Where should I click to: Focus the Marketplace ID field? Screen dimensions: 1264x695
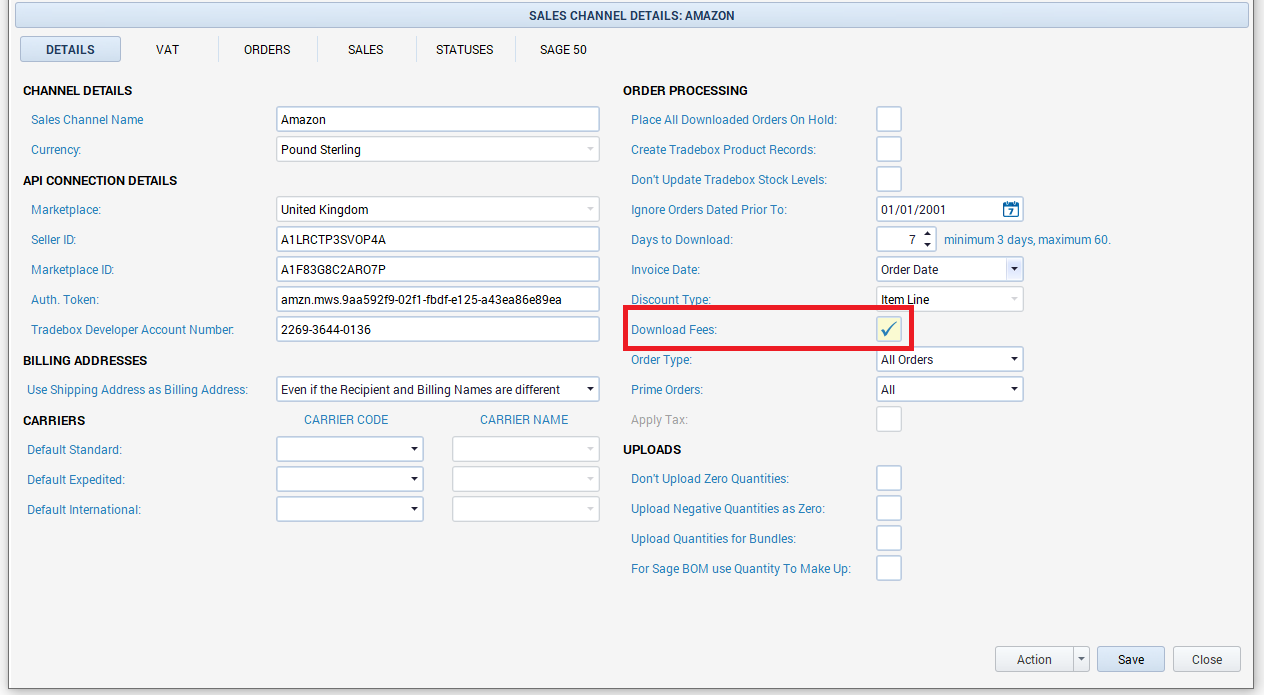438,269
